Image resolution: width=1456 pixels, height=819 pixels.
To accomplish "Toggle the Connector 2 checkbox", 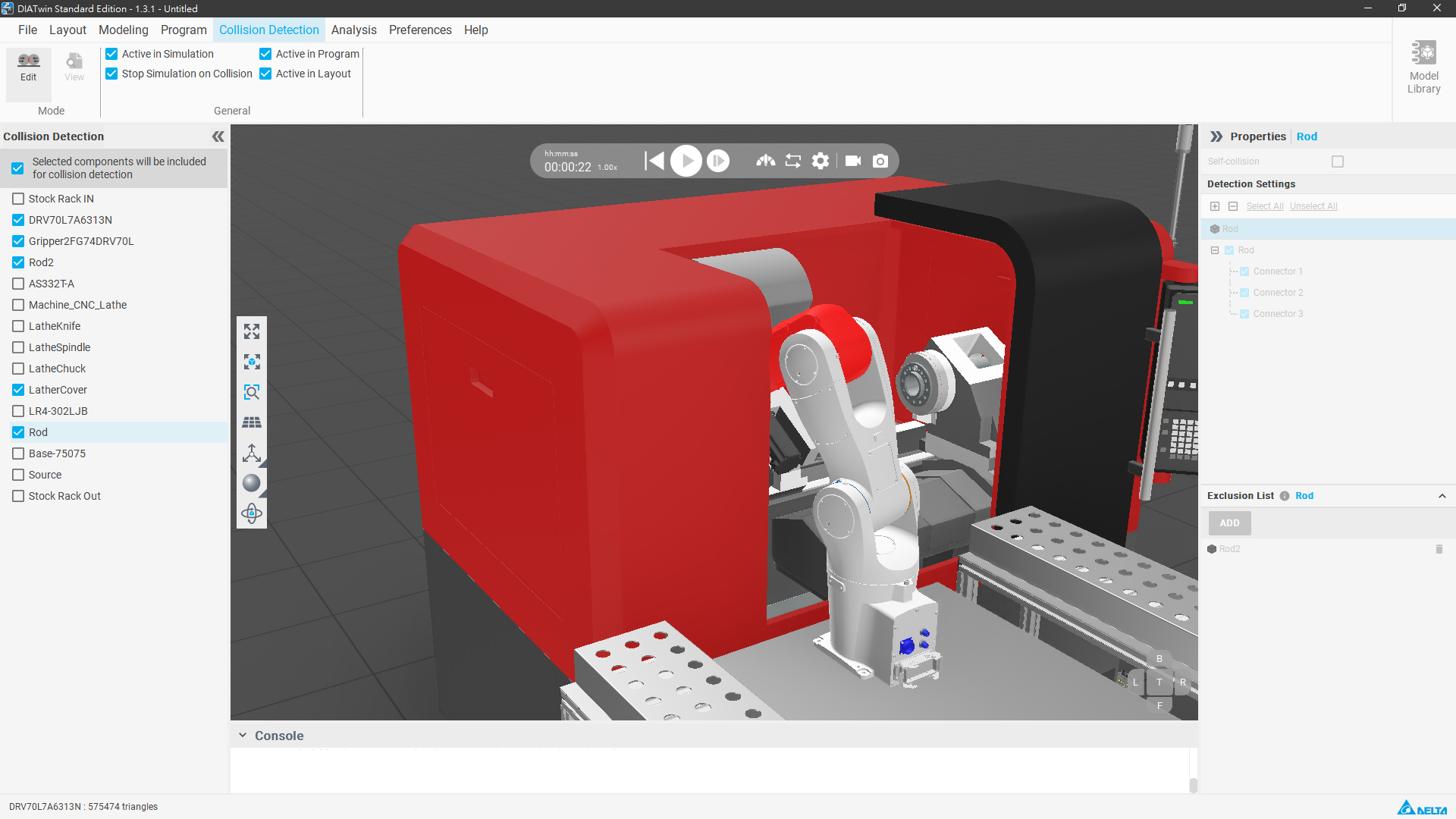I will pos(1244,293).
